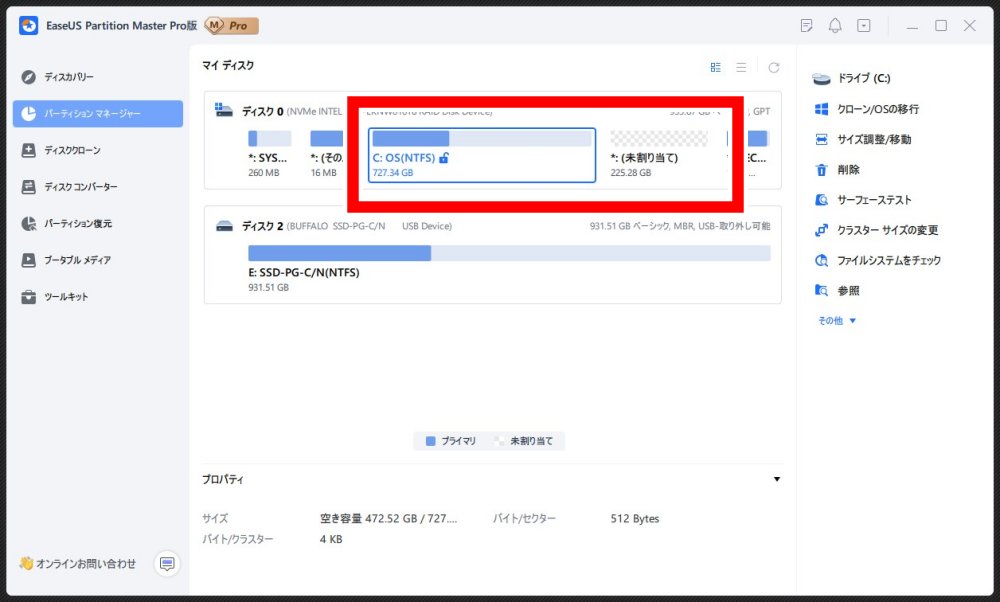Click the プライマリ legend color swatch
The width and height of the screenshot is (1000, 602).
click(430, 441)
